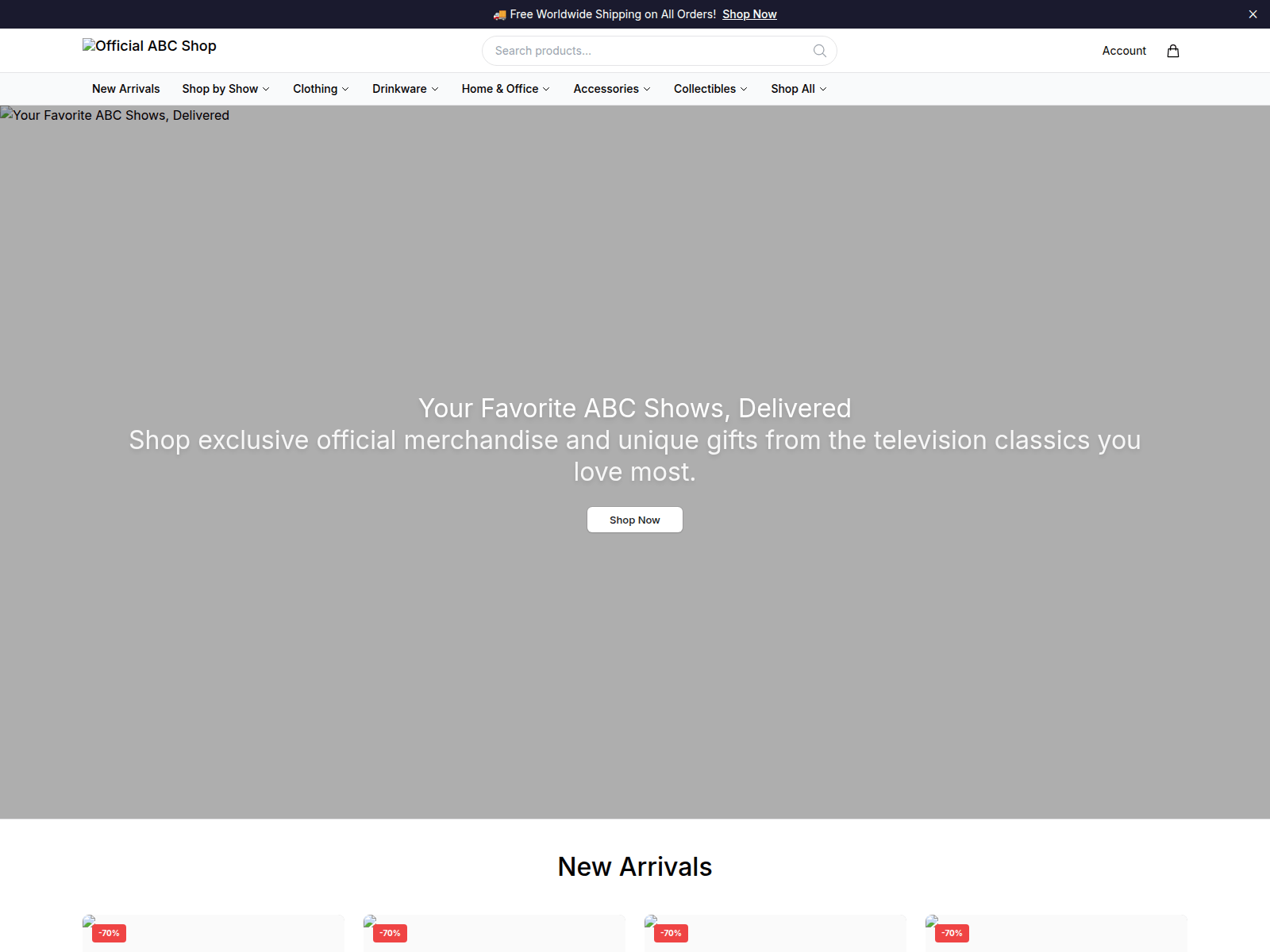The height and width of the screenshot is (952, 1270).
Task: Expand the Accessories dropdown menu
Action: (x=612, y=89)
